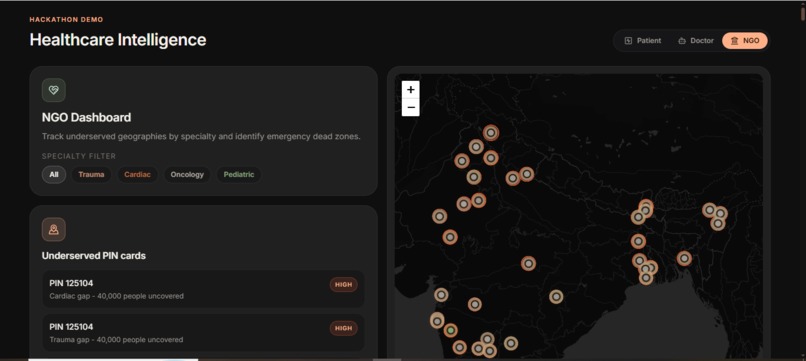
Task: Click the pin icon above Underserved PIN cards
Action: point(53,229)
